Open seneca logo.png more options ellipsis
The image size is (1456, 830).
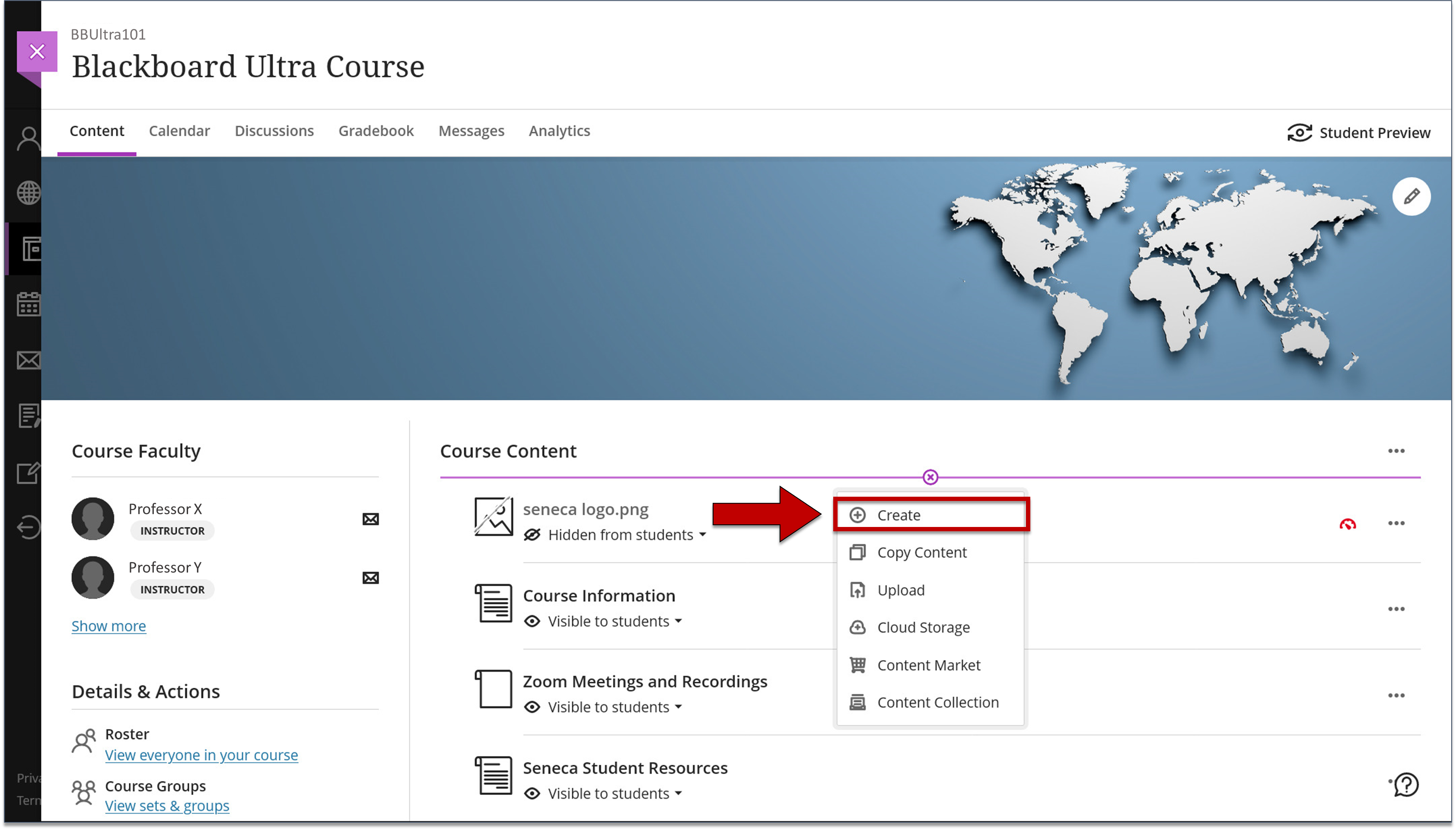(x=1396, y=523)
